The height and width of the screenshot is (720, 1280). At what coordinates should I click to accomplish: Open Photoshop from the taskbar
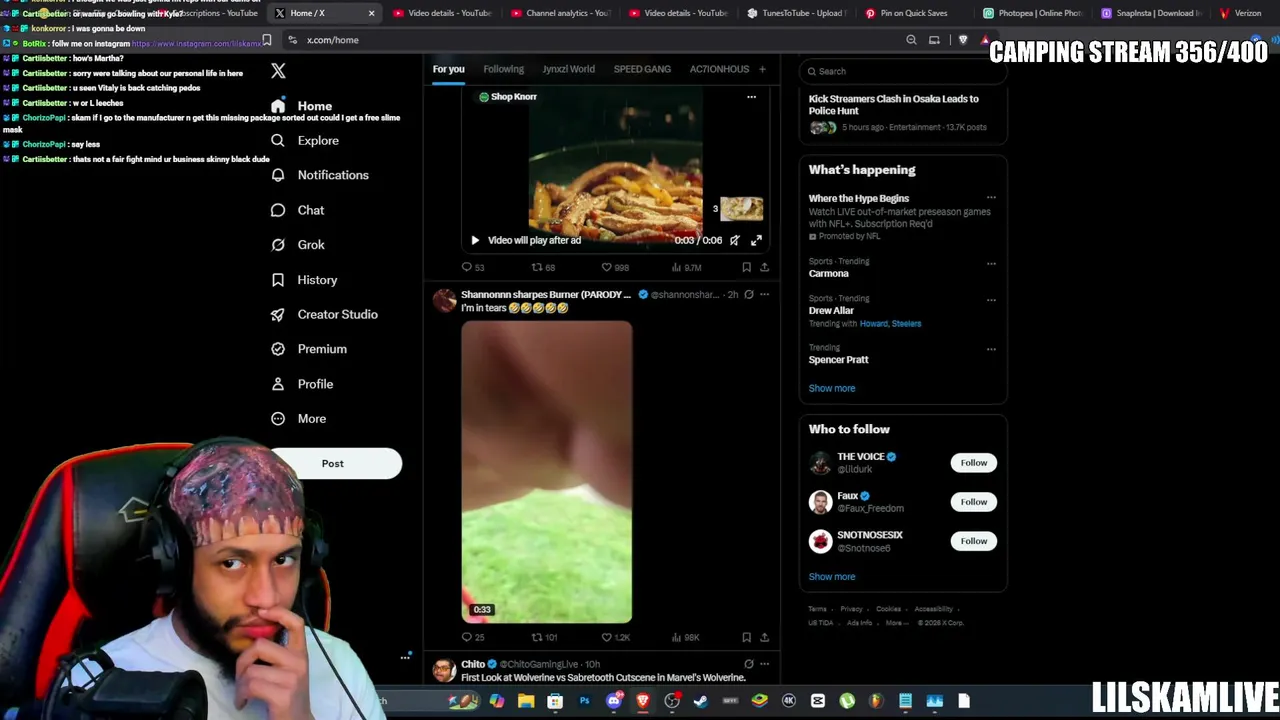click(x=585, y=701)
